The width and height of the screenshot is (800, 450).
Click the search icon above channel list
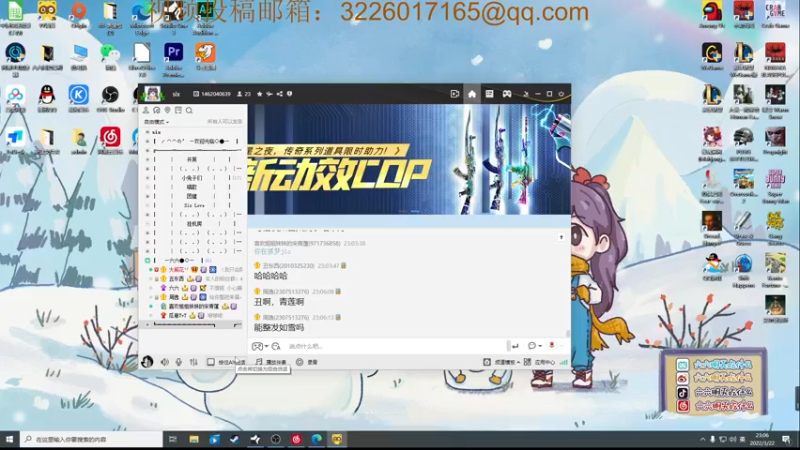click(189, 110)
